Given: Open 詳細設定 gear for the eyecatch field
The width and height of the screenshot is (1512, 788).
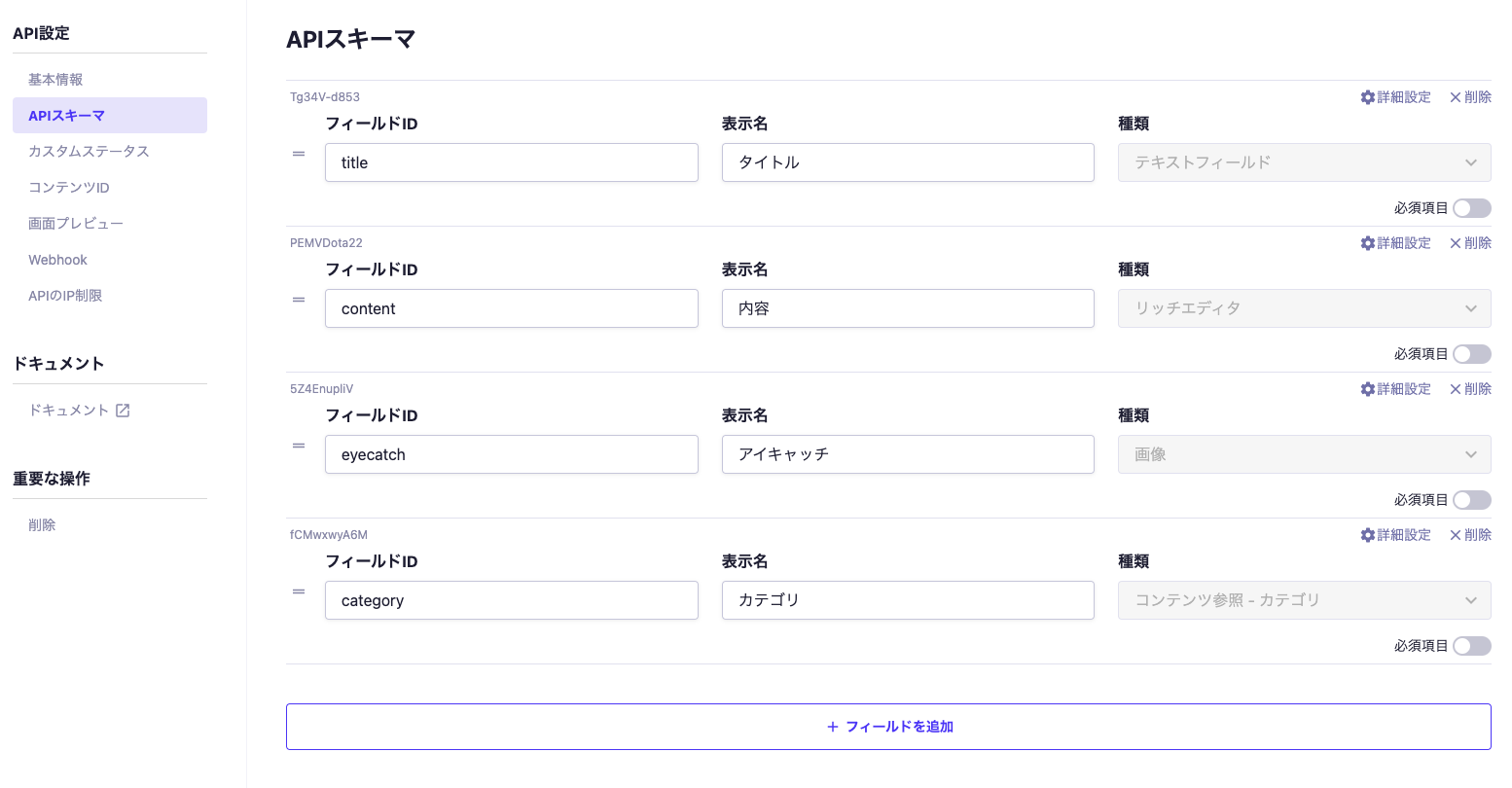Looking at the screenshot, I should pos(1395,389).
